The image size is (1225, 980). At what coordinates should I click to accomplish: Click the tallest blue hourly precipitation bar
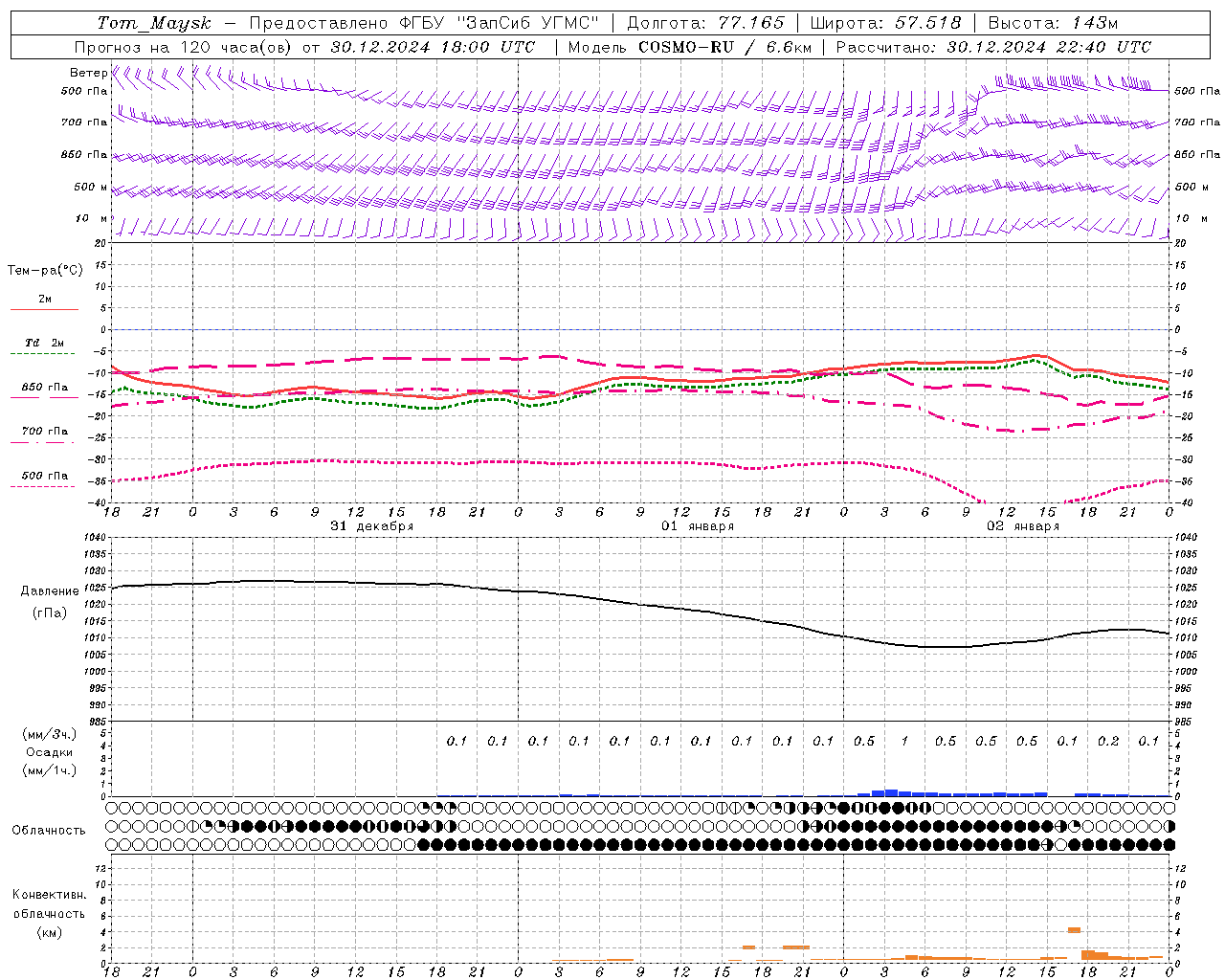point(891,792)
